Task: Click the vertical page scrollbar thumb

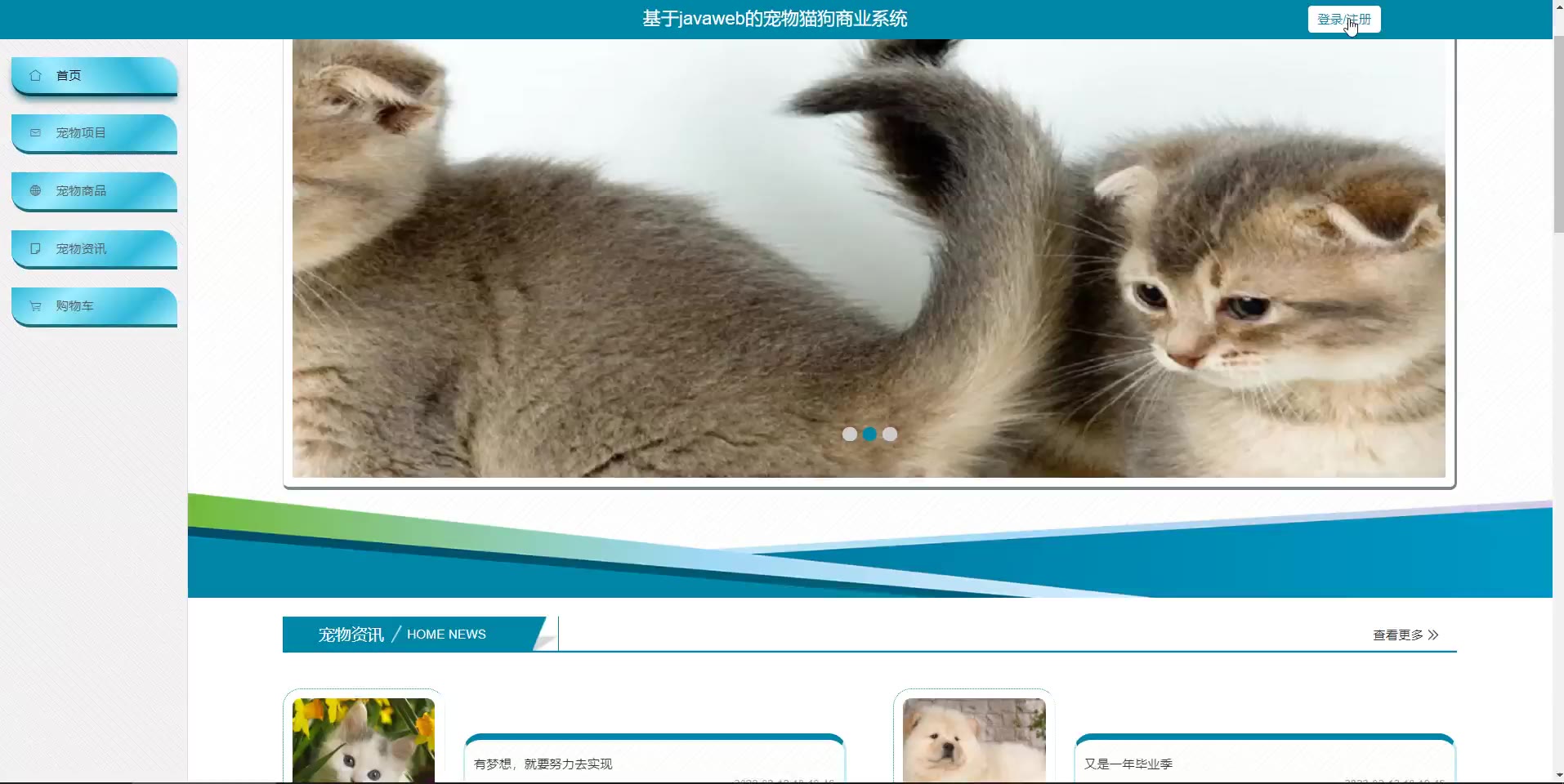Action: 1558,135
